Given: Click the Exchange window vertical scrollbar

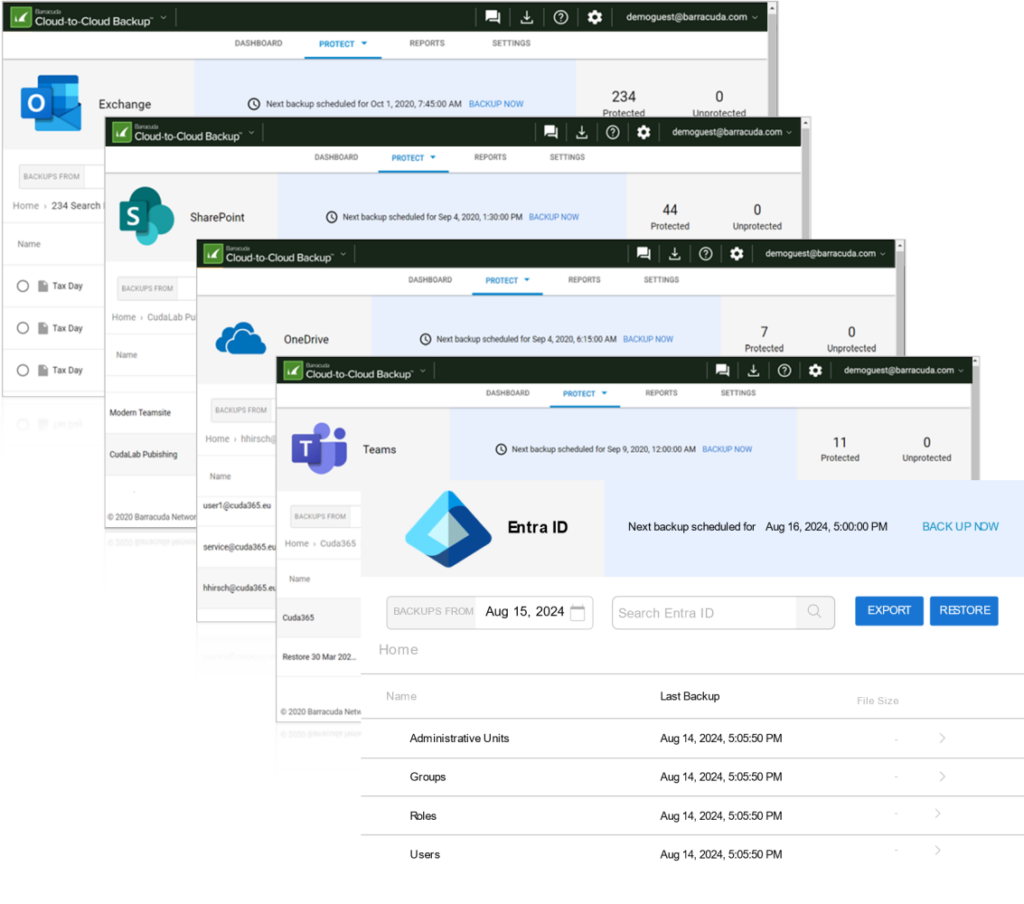Looking at the screenshot, I should click(772, 59).
